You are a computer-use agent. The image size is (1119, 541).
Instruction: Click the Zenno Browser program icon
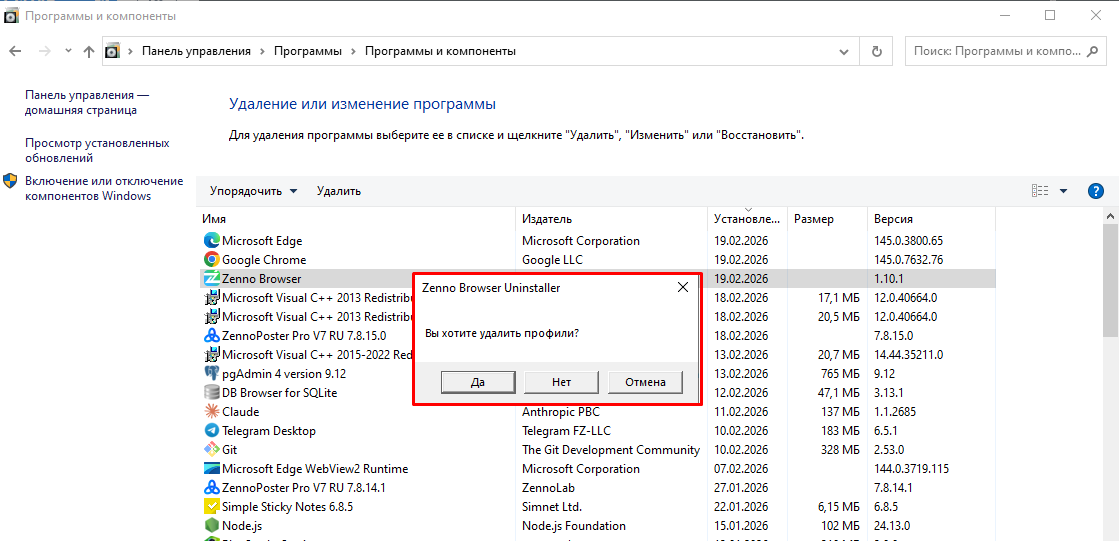click(x=211, y=278)
